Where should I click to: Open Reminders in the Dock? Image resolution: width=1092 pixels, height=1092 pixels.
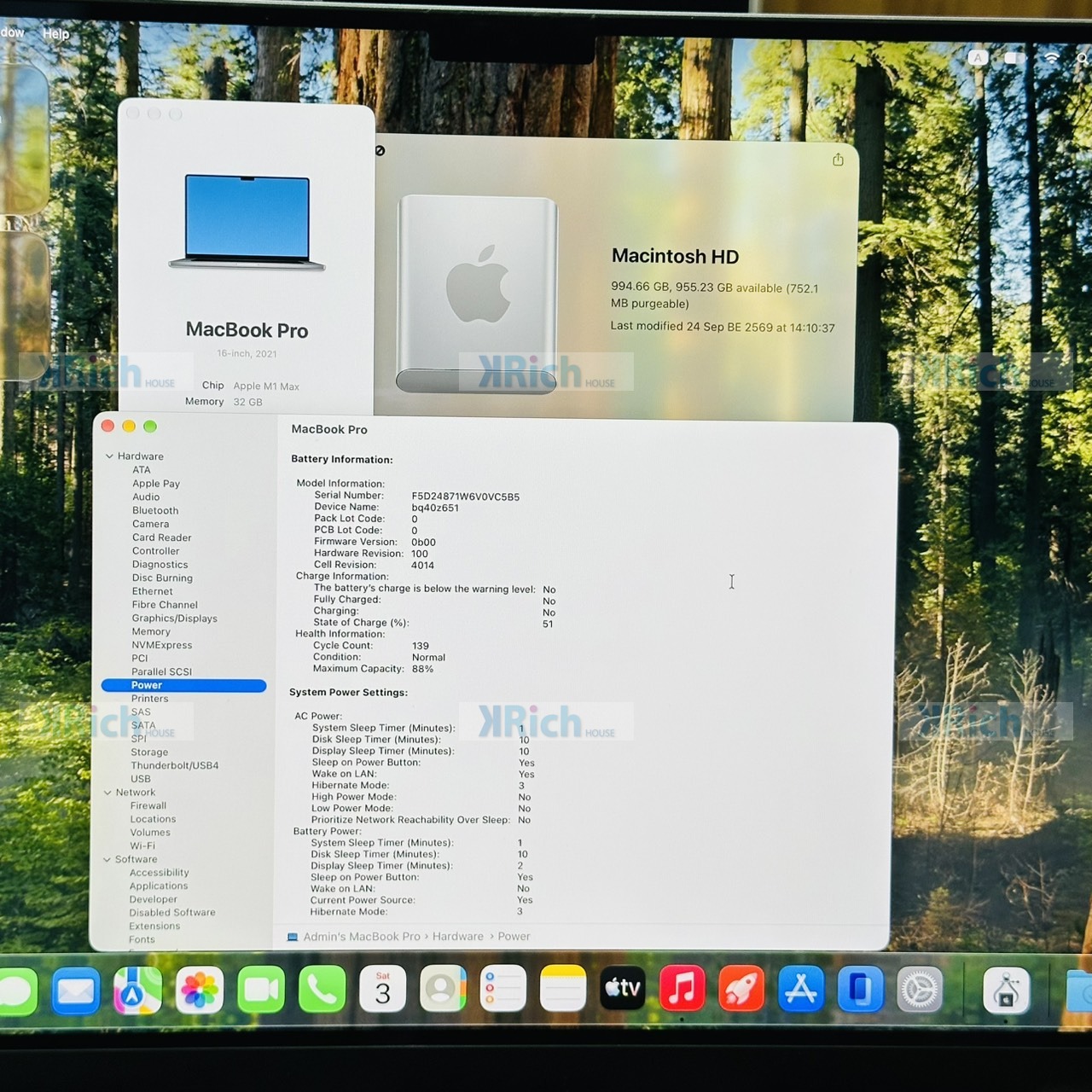pyautogui.click(x=502, y=990)
